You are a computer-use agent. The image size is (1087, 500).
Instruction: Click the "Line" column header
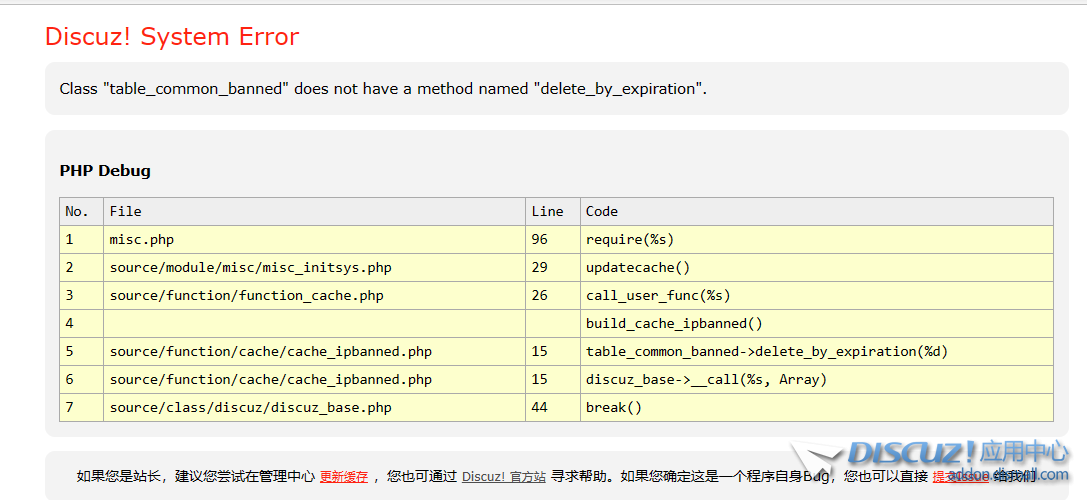tap(547, 212)
